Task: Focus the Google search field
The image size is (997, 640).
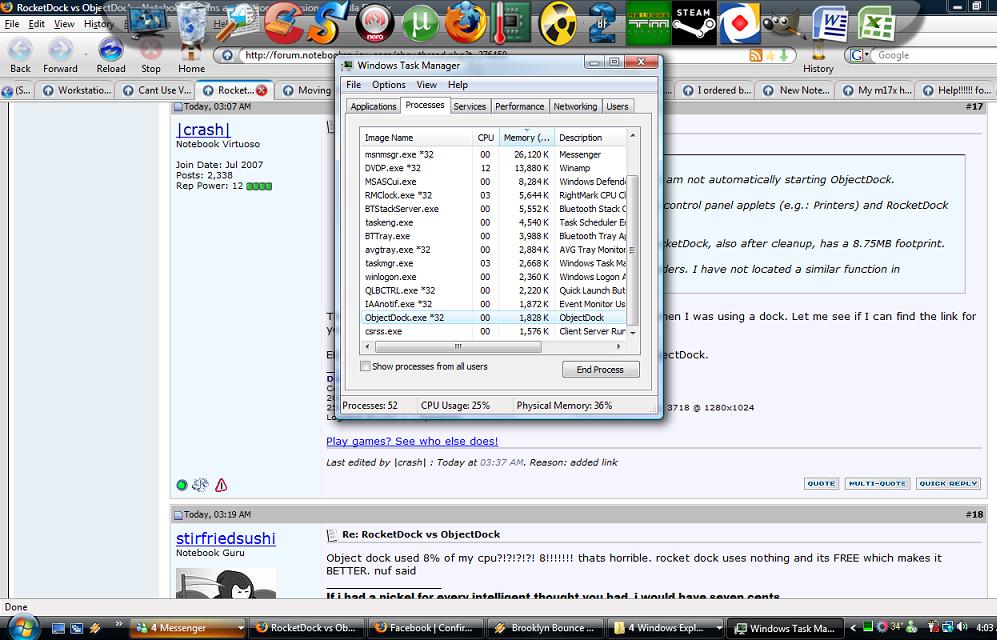Action: coord(935,55)
